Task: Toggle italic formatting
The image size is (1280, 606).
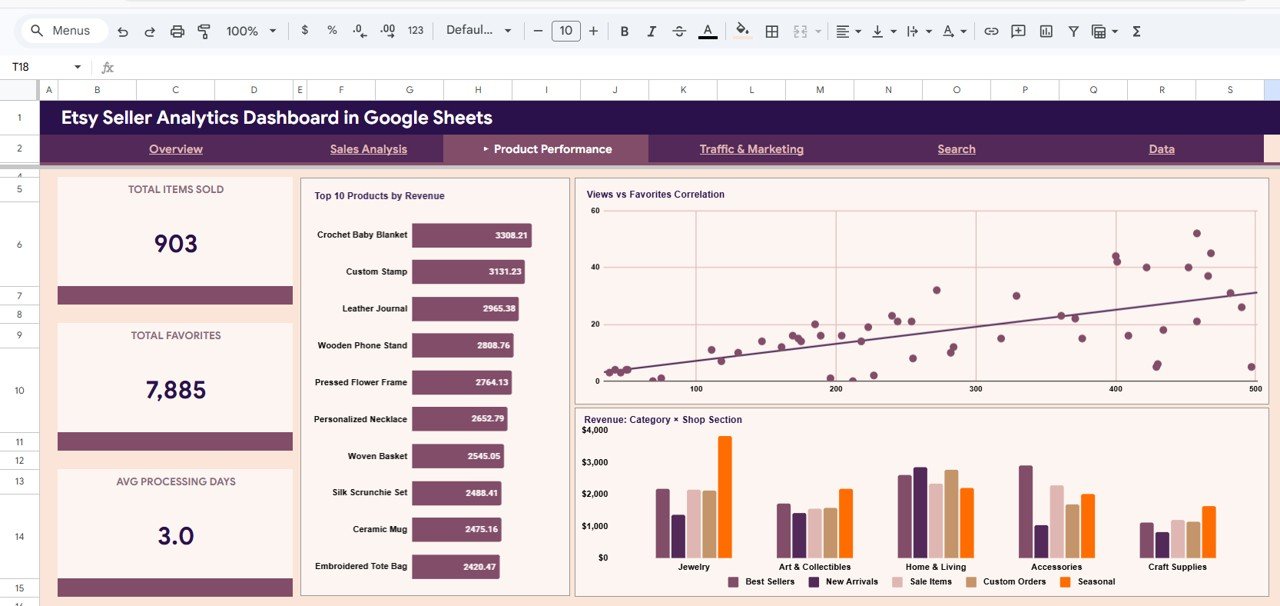Action: (651, 31)
